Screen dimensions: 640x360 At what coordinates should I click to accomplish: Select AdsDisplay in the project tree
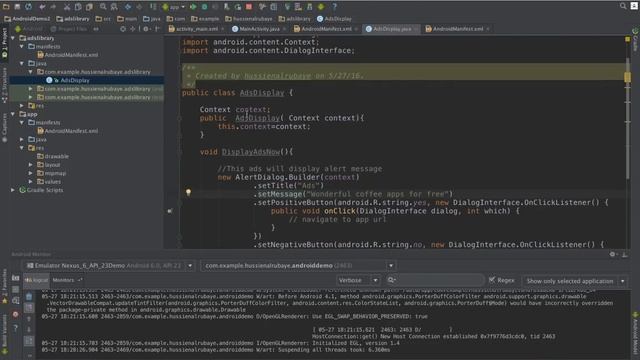pos(74,80)
